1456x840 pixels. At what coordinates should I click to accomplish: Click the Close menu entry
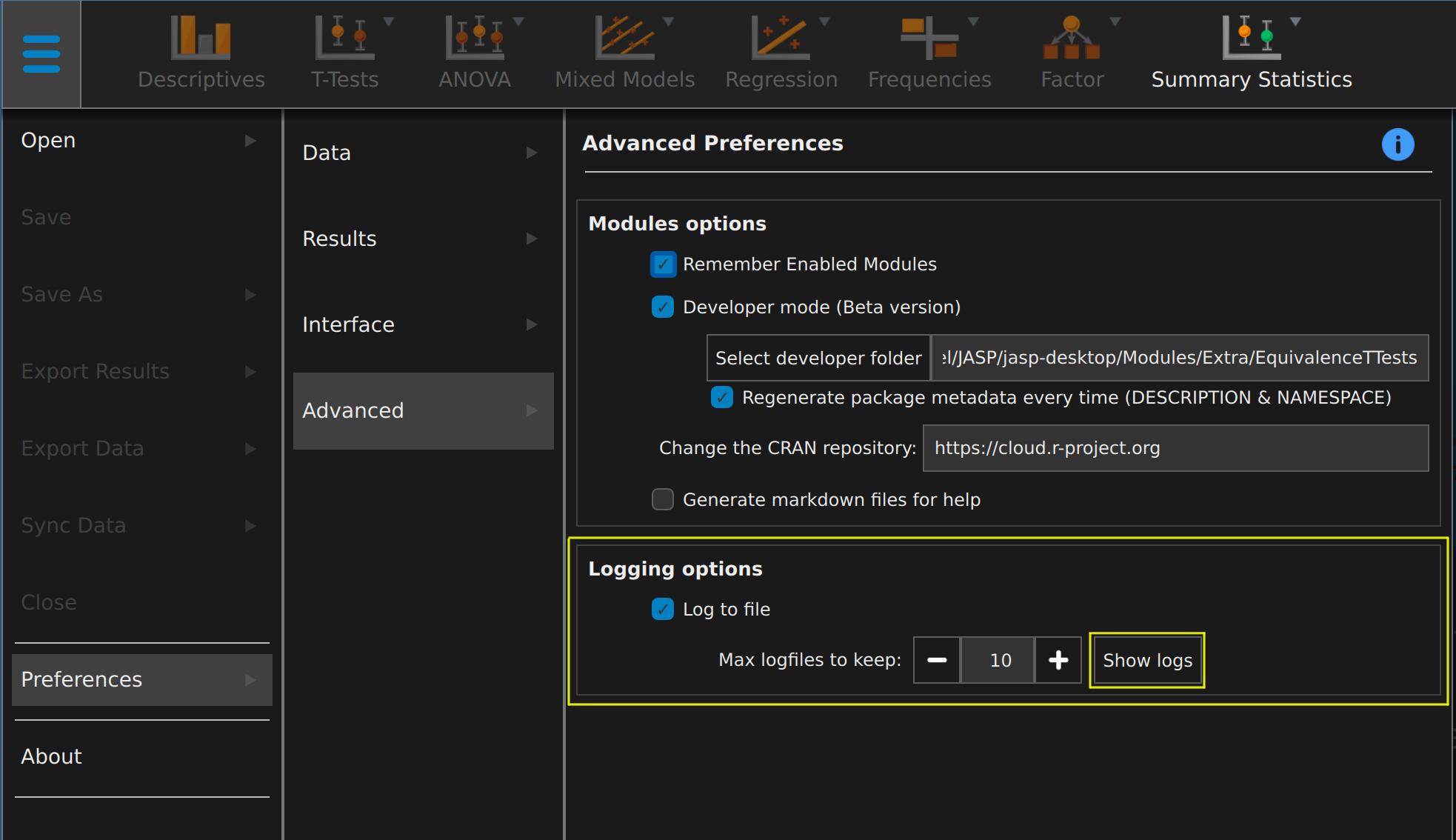141,603
